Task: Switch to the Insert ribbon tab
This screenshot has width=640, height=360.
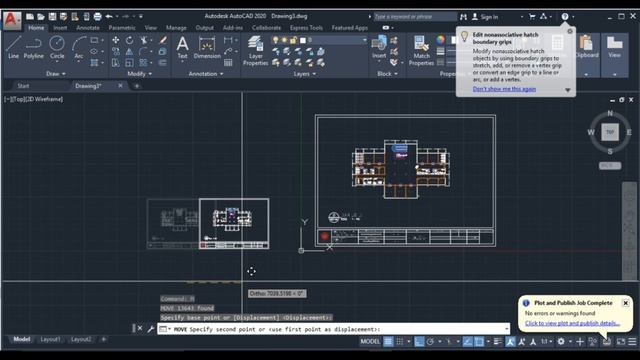Action: pos(60,28)
